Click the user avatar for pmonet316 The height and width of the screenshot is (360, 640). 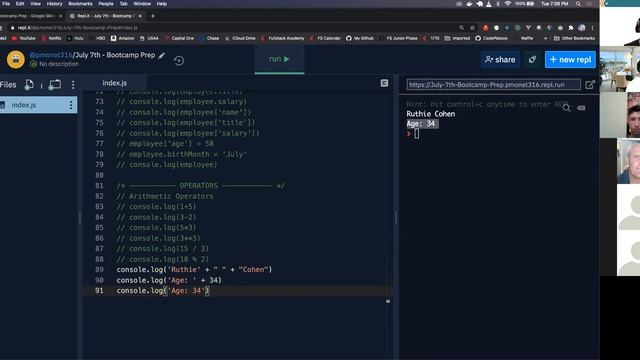pos(16,60)
